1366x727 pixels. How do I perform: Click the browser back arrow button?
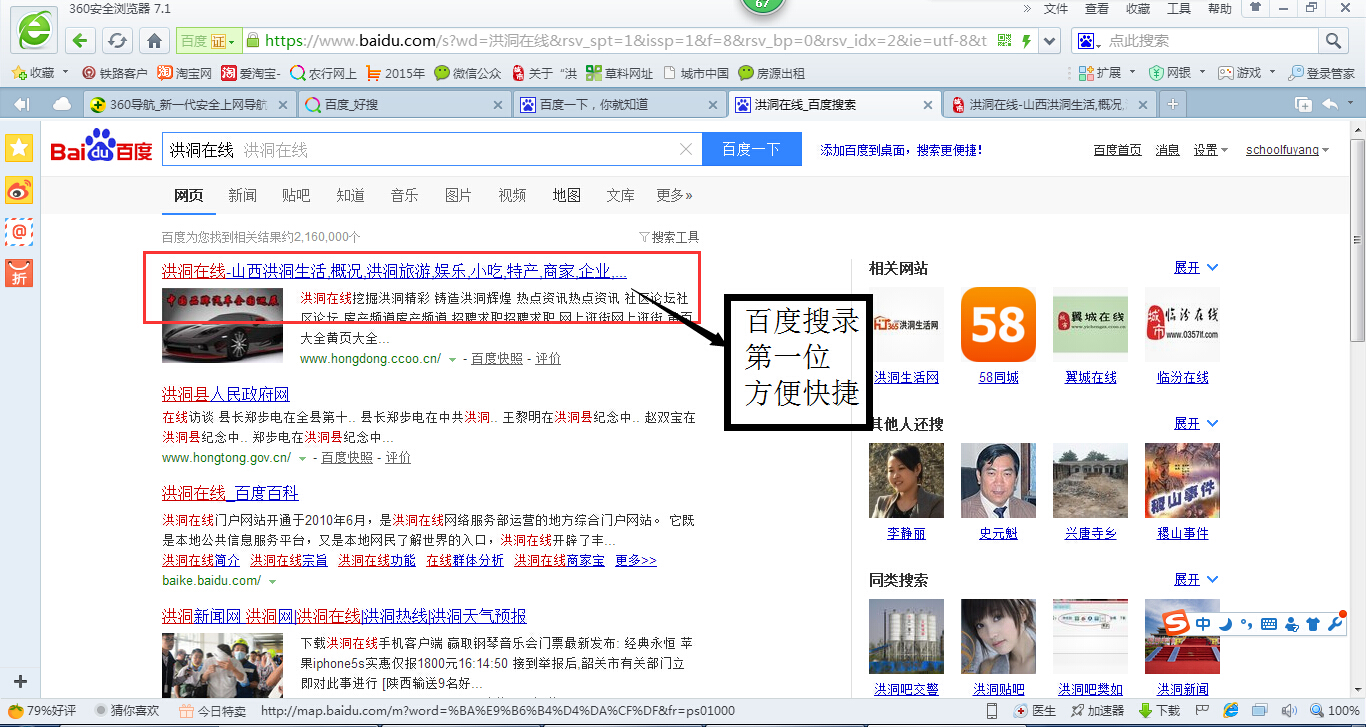point(81,41)
